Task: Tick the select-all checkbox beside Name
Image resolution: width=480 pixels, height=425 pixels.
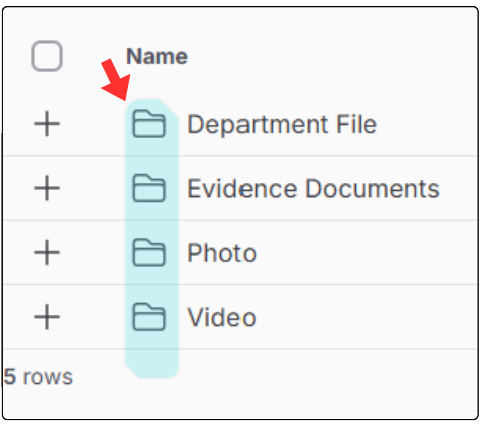Action: [x=47, y=56]
